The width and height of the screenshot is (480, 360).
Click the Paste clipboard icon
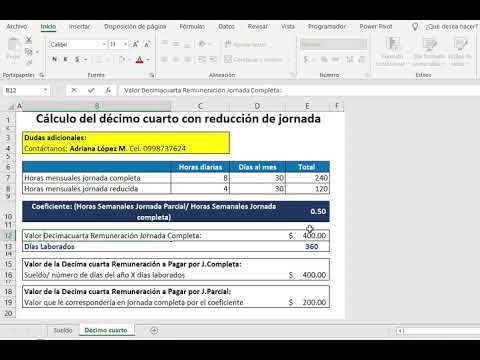[13, 46]
